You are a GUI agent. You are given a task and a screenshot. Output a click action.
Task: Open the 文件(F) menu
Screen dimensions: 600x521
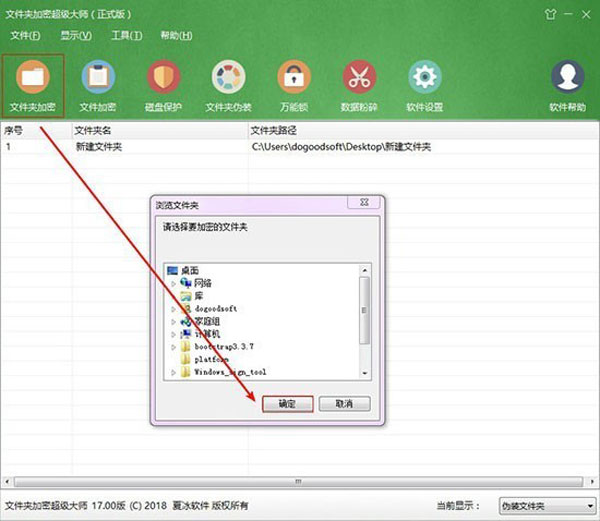(24, 35)
